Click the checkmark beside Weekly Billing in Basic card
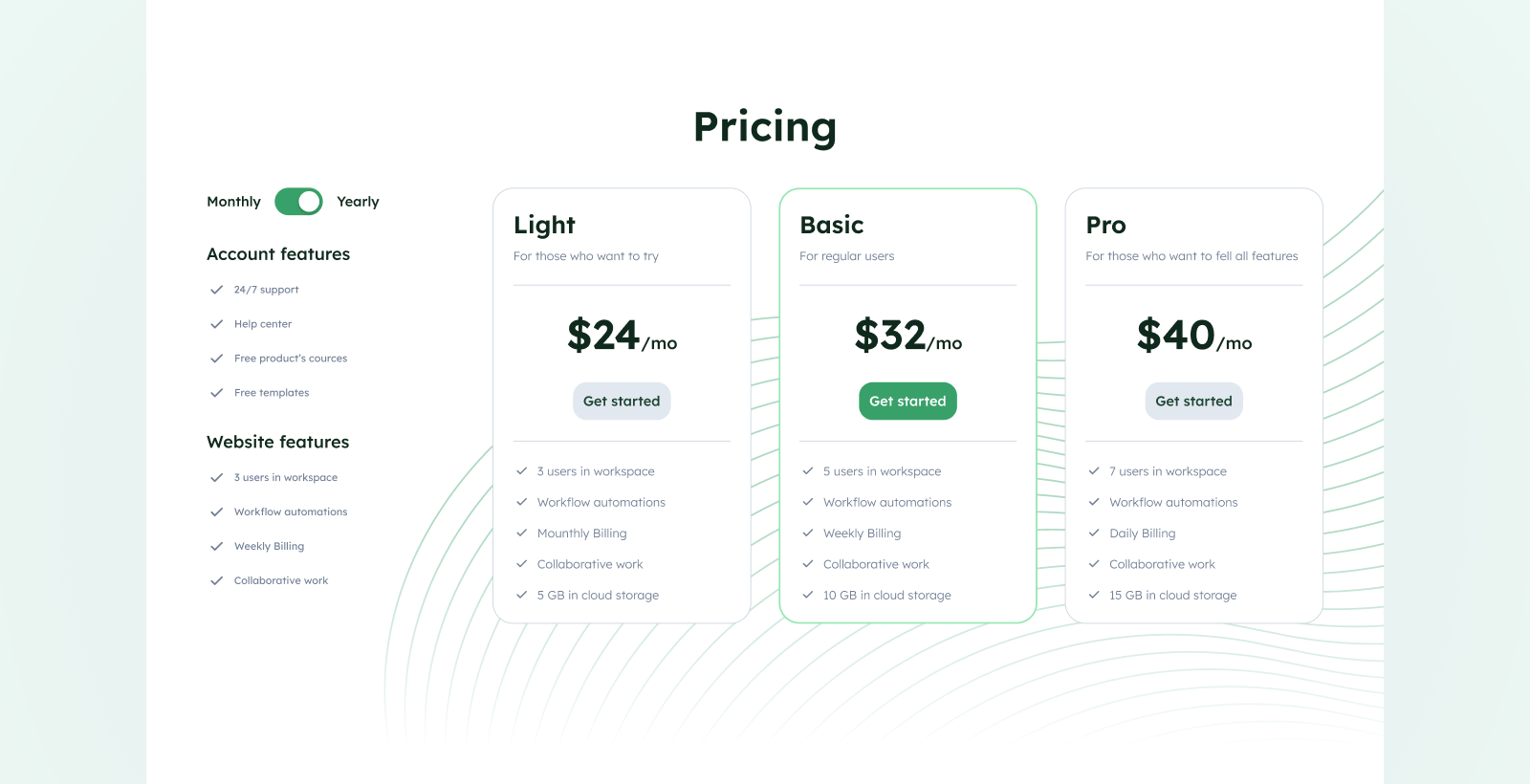 point(808,533)
